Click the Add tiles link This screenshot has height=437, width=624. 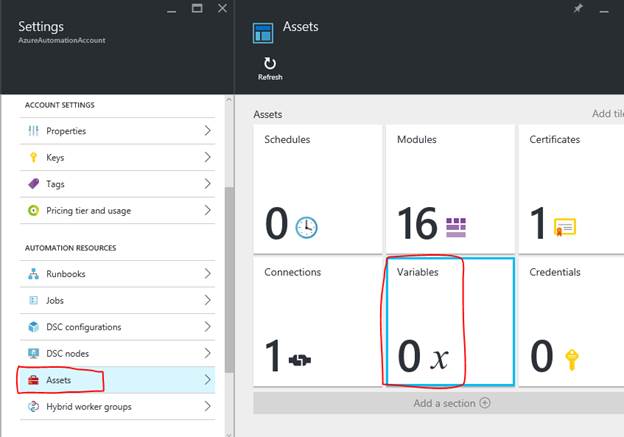[x=608, y=114]
